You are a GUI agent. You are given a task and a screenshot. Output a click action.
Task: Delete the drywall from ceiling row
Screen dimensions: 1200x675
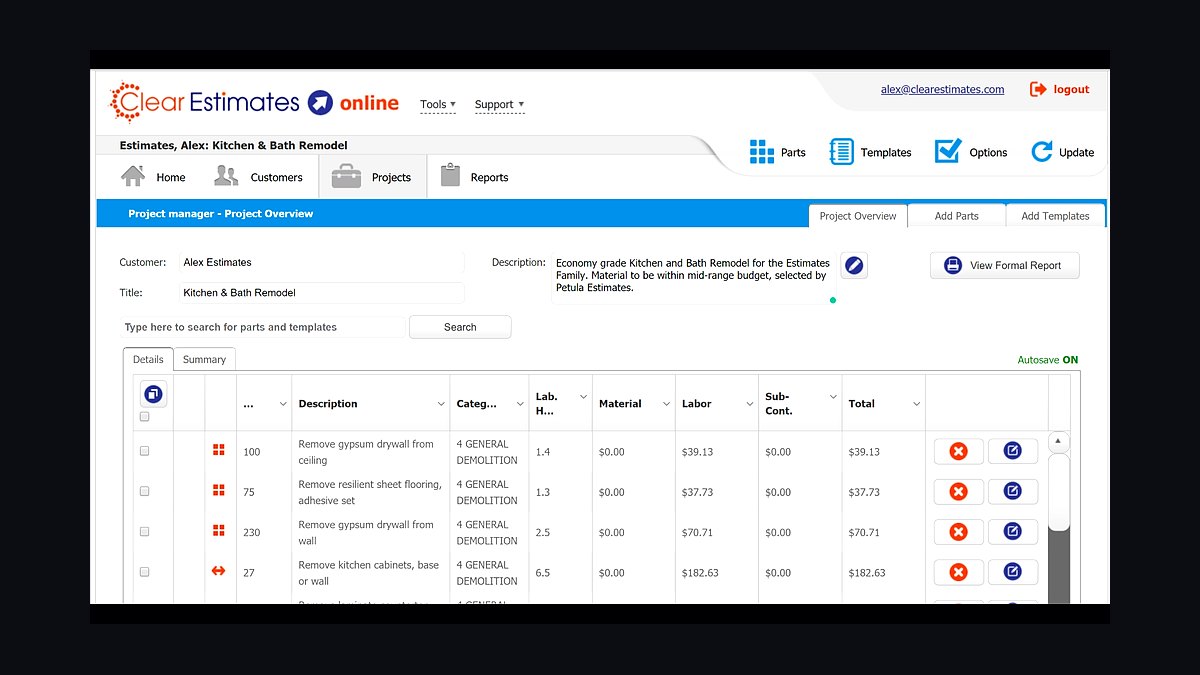coord(958,452)
